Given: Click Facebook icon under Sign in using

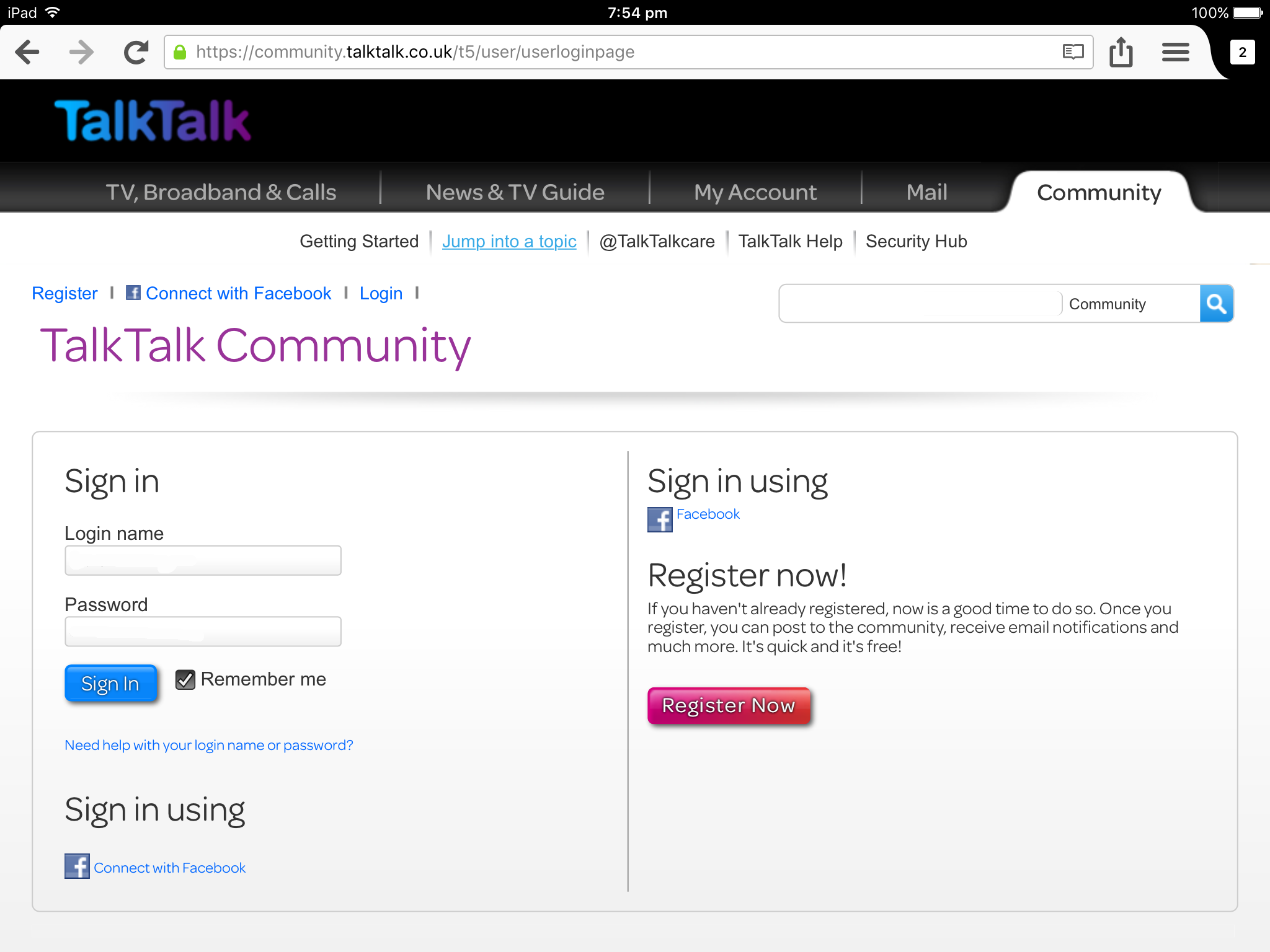Looking at the screenshot, I should pos(660,519).
